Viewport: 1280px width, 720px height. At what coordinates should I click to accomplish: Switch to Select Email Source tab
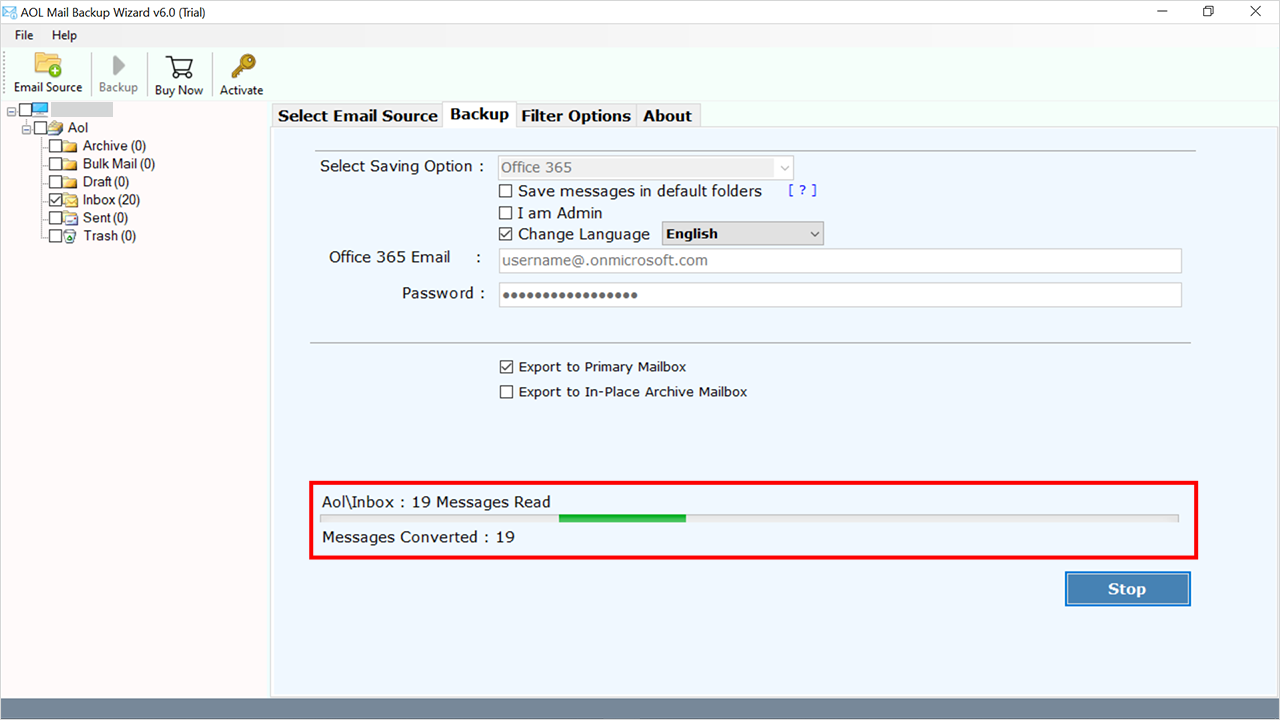coord(358,116)
